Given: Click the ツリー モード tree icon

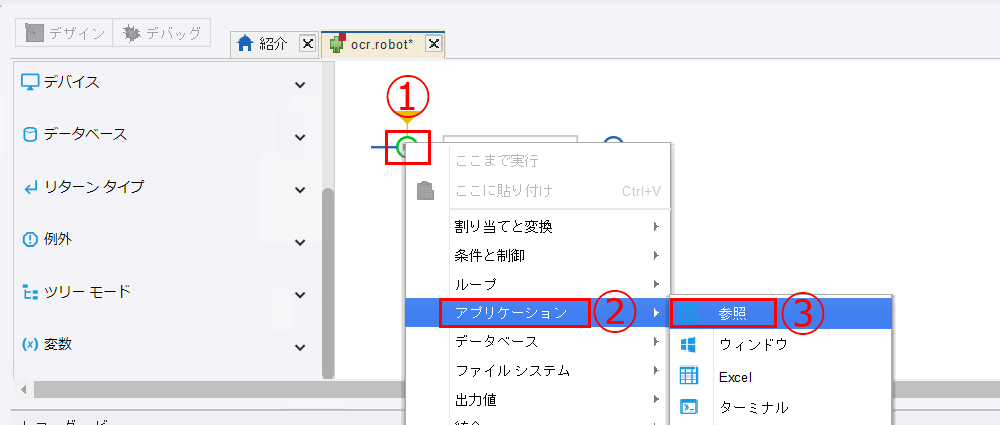Looking at the screenshot, I should (x=30, y=292).
